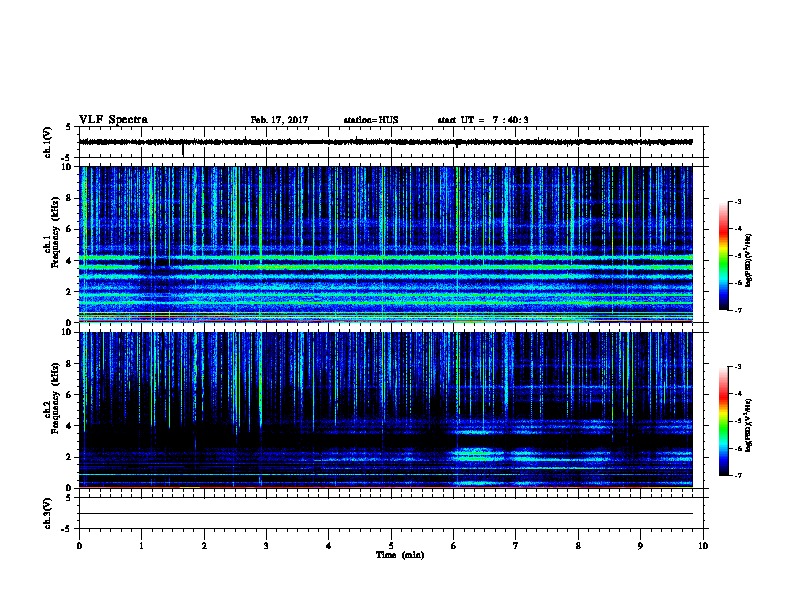
Task: Click the "Time (min)" axis label
Action: pos(400,555)
